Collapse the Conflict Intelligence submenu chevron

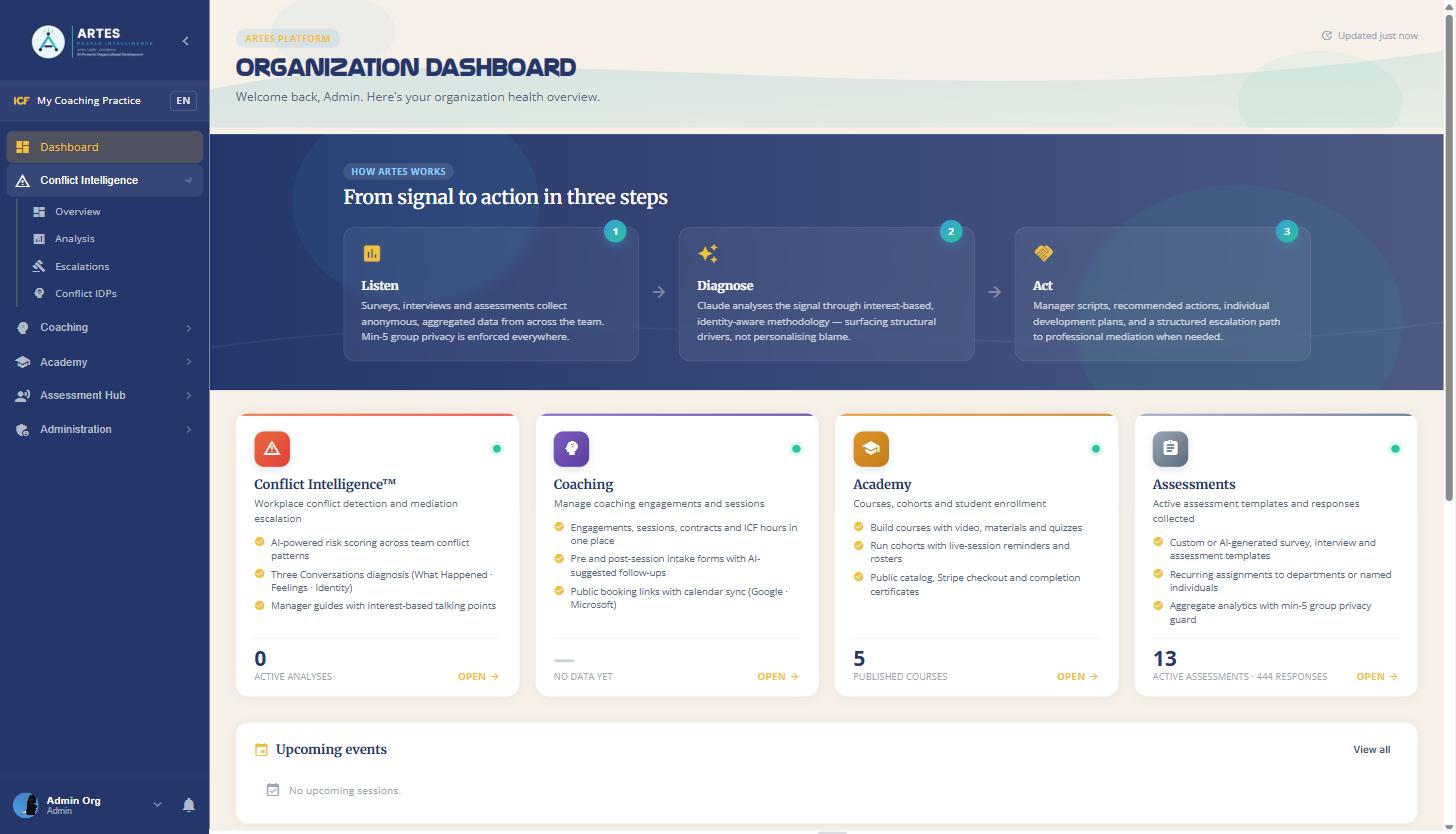[188, 181]
